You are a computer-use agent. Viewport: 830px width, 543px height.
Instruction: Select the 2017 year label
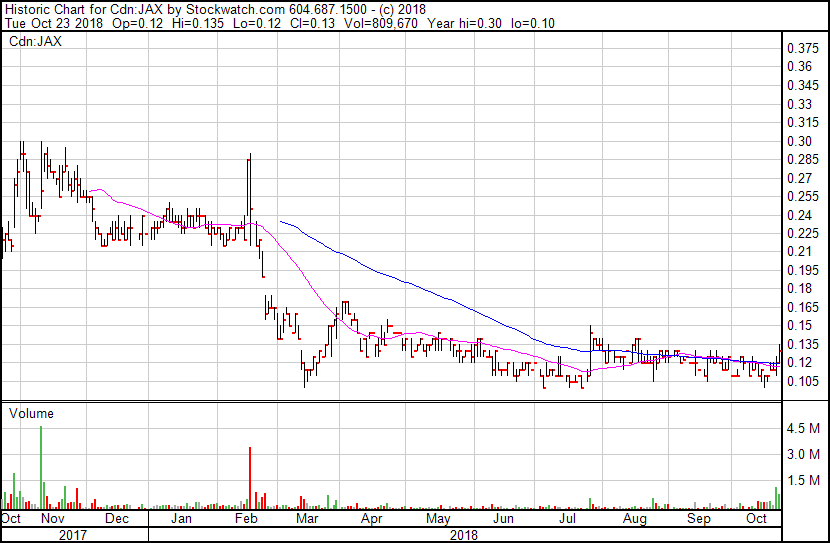[73, 535]
